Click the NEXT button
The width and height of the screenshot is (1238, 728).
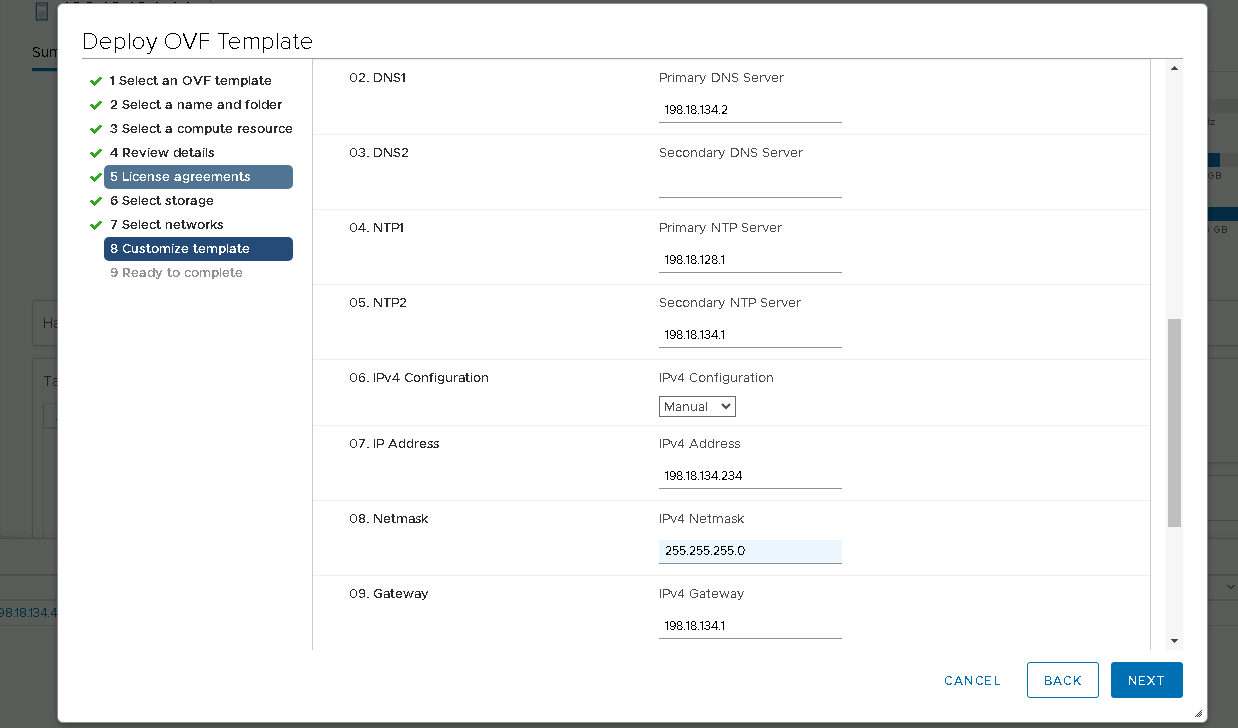[1146, 680]
